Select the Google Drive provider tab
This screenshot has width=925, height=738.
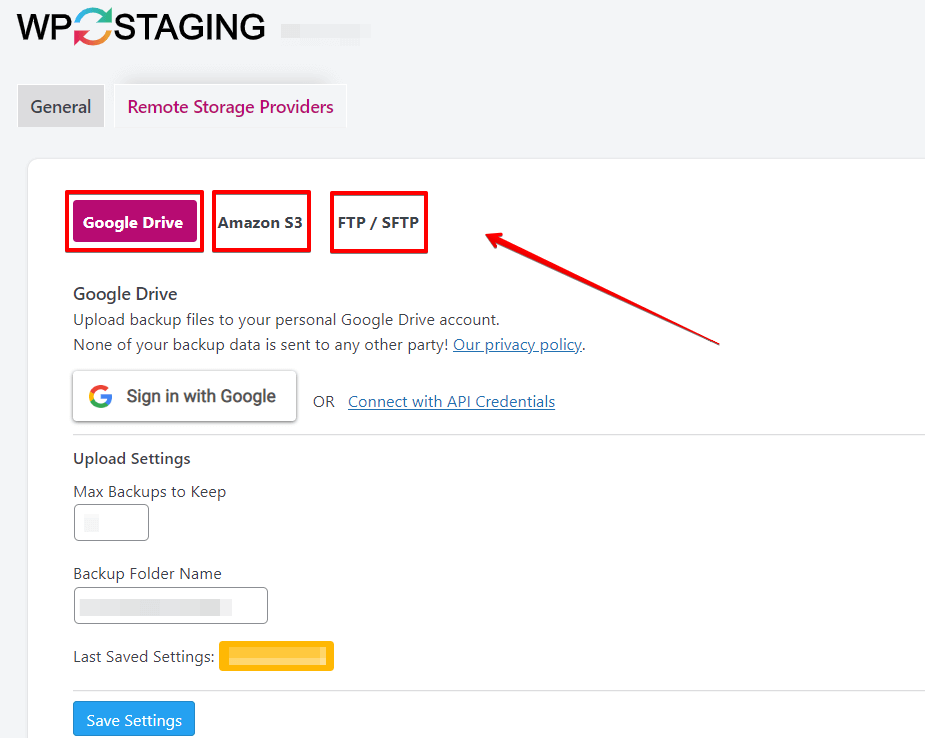coord(135,222)
